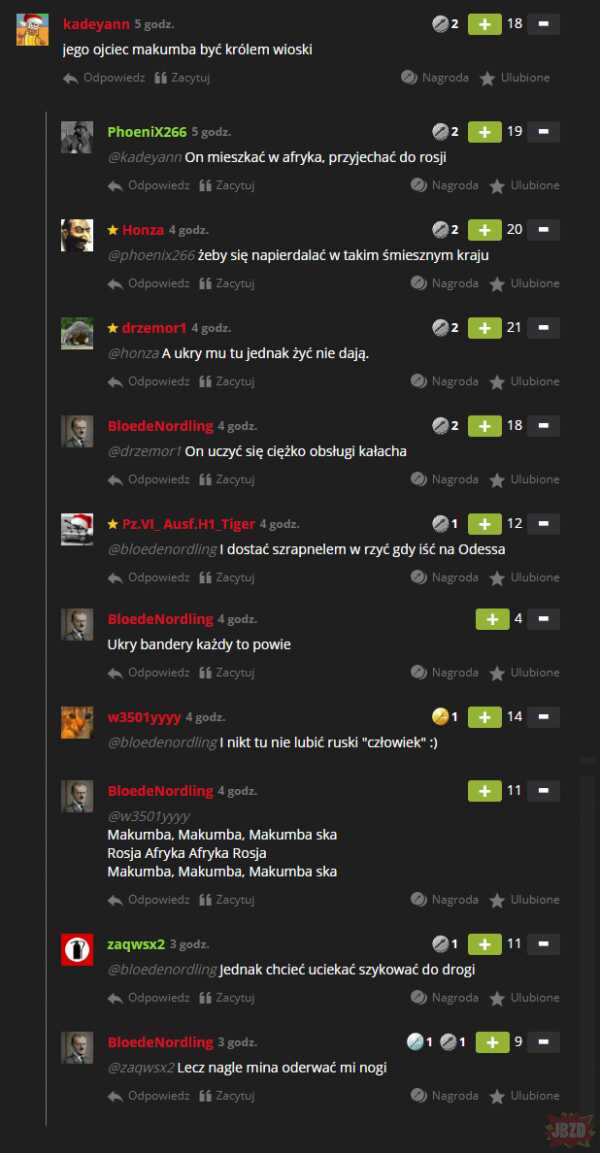Image resolution: width=600 pixels, height=1153 pixels.
Task: Downvote Pz.VI_Ausf.H1_Tiger's comment
Action: (543, 524)
